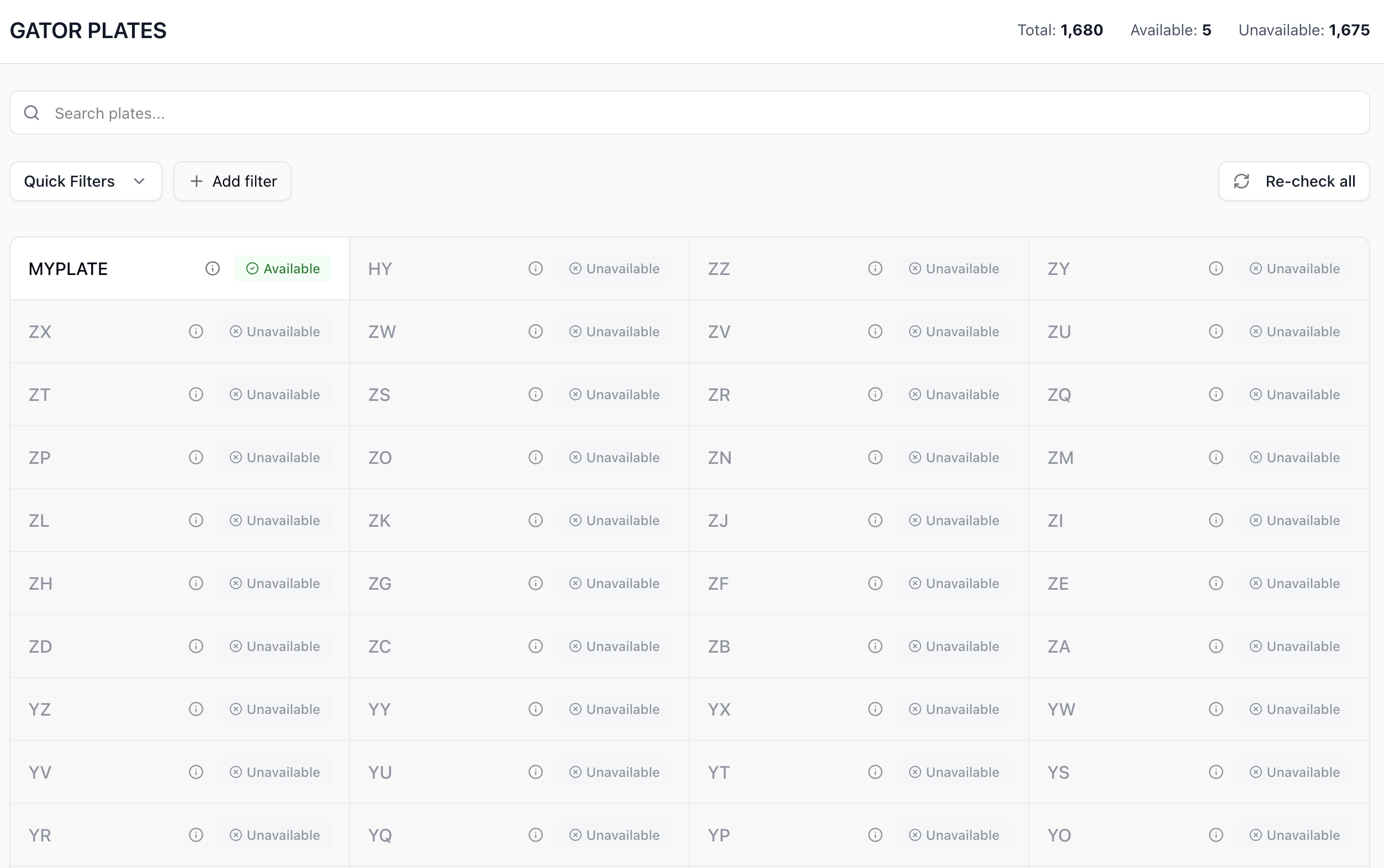The height and width of the screenshot is (868, 1384).
Task: Click the info icon next to MYPLATE
Action: pyautogui.click(x=213, y=269)
